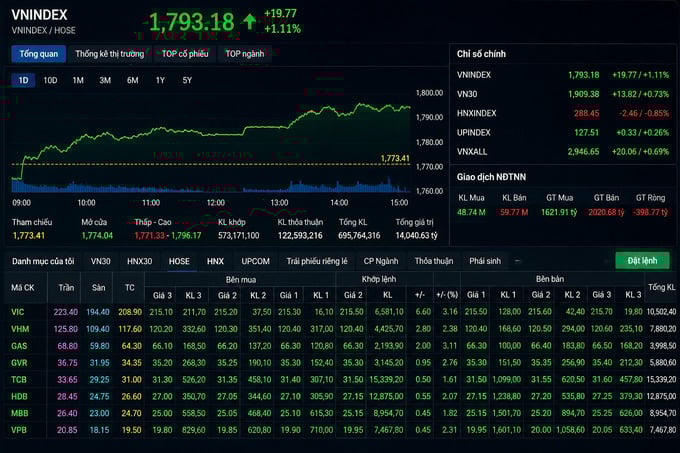Select the HNX tab
Screen dimensions: 680x453
point(215,261)
